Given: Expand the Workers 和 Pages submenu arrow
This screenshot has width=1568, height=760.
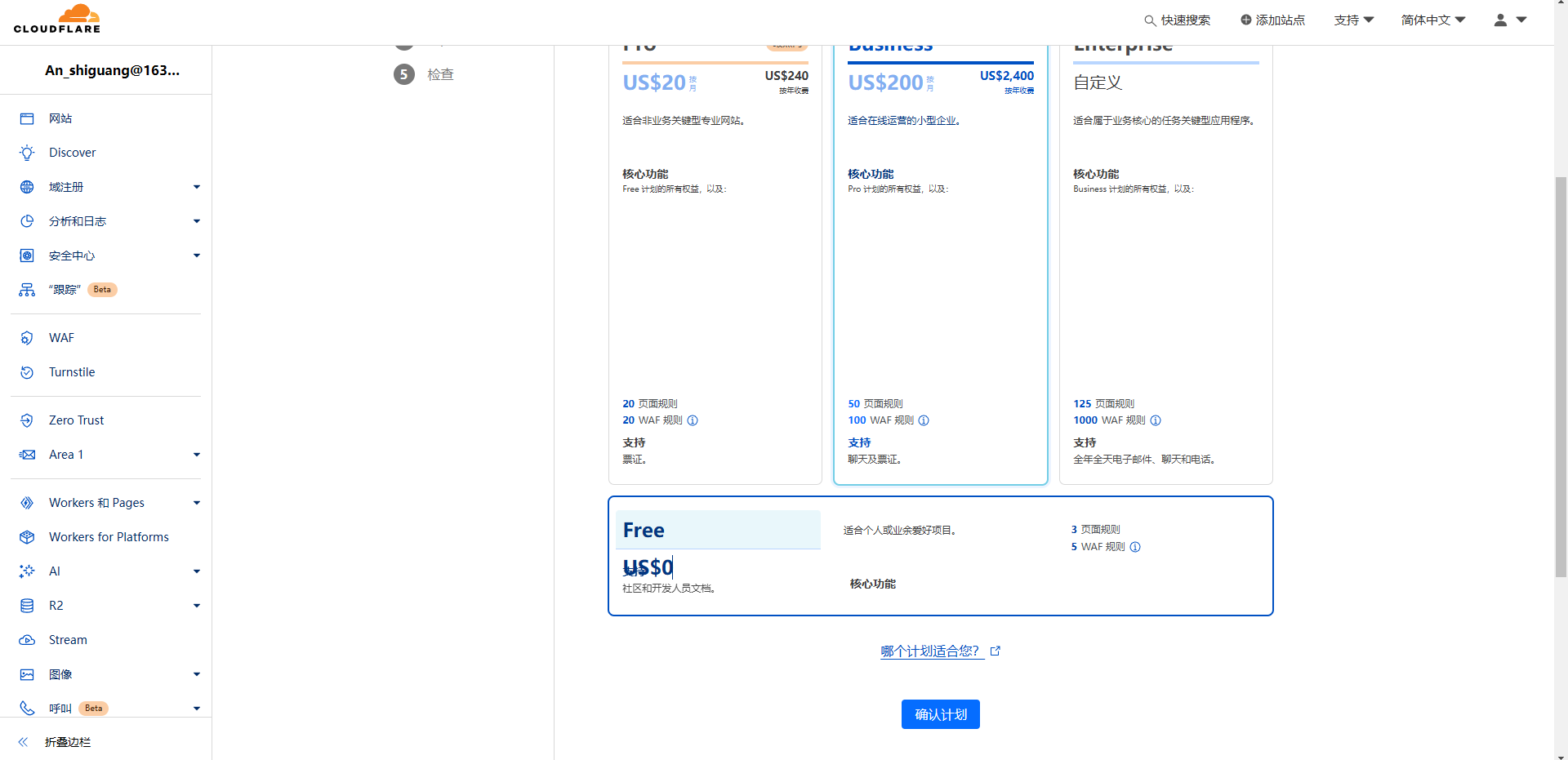Looking at the screenshot, I should tap(197, 503).
